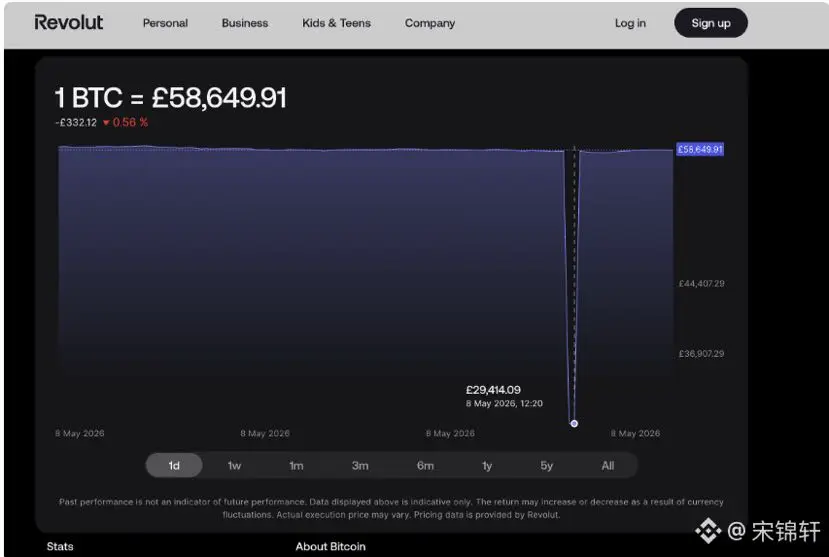The image size is (829, 557).
Task: Click the £36,907.29 axis label
Action: coord(702,354)
